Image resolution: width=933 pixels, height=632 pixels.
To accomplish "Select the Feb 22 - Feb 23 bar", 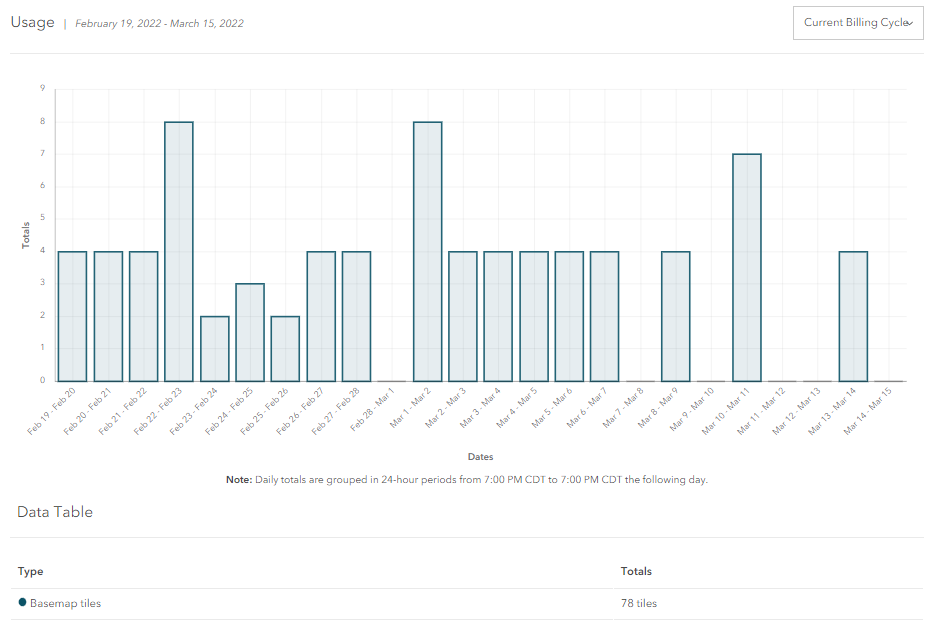I will click(179, 251).
